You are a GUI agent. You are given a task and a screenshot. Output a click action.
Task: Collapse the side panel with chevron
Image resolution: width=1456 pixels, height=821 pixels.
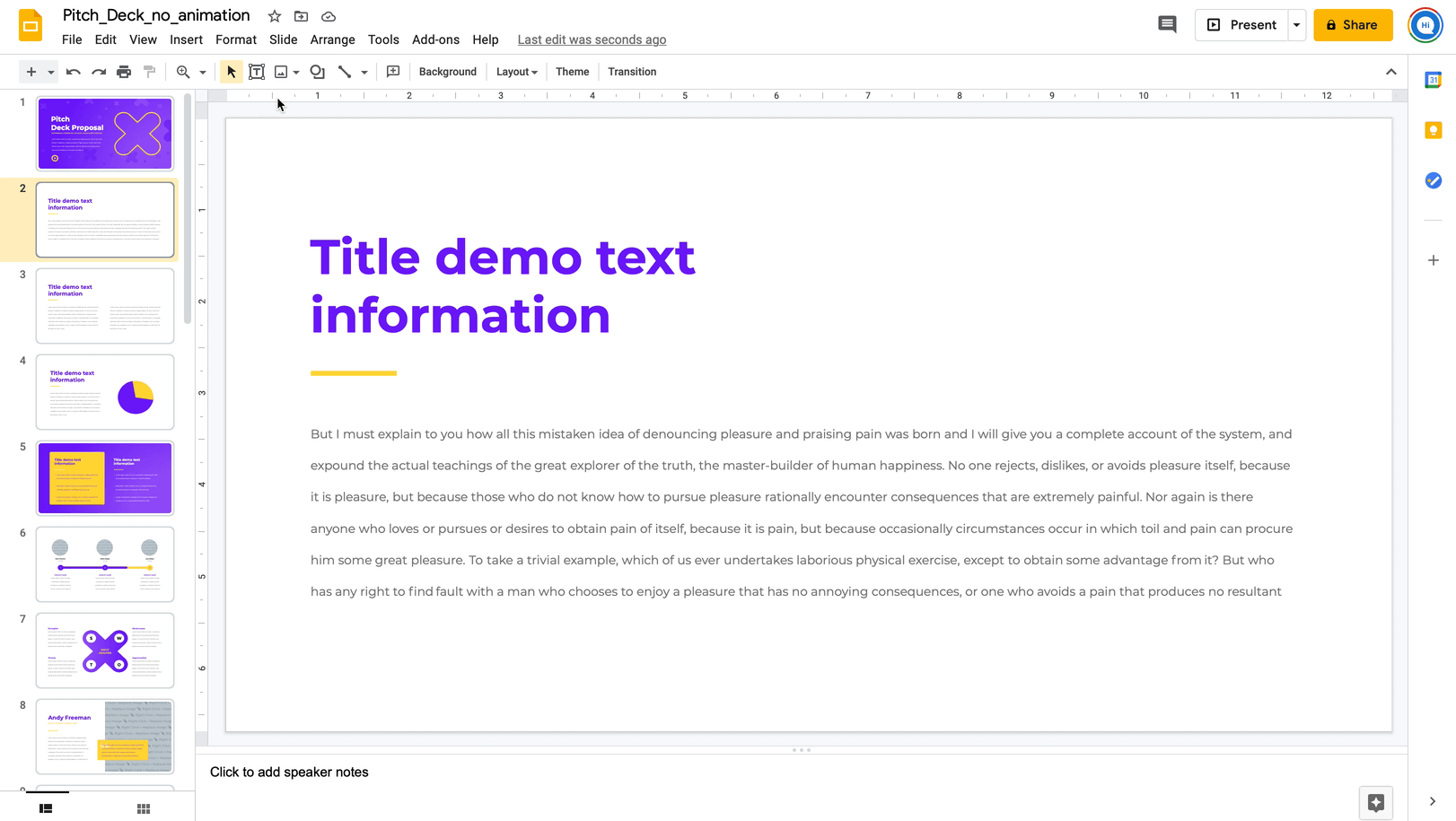coord(1433,801)
